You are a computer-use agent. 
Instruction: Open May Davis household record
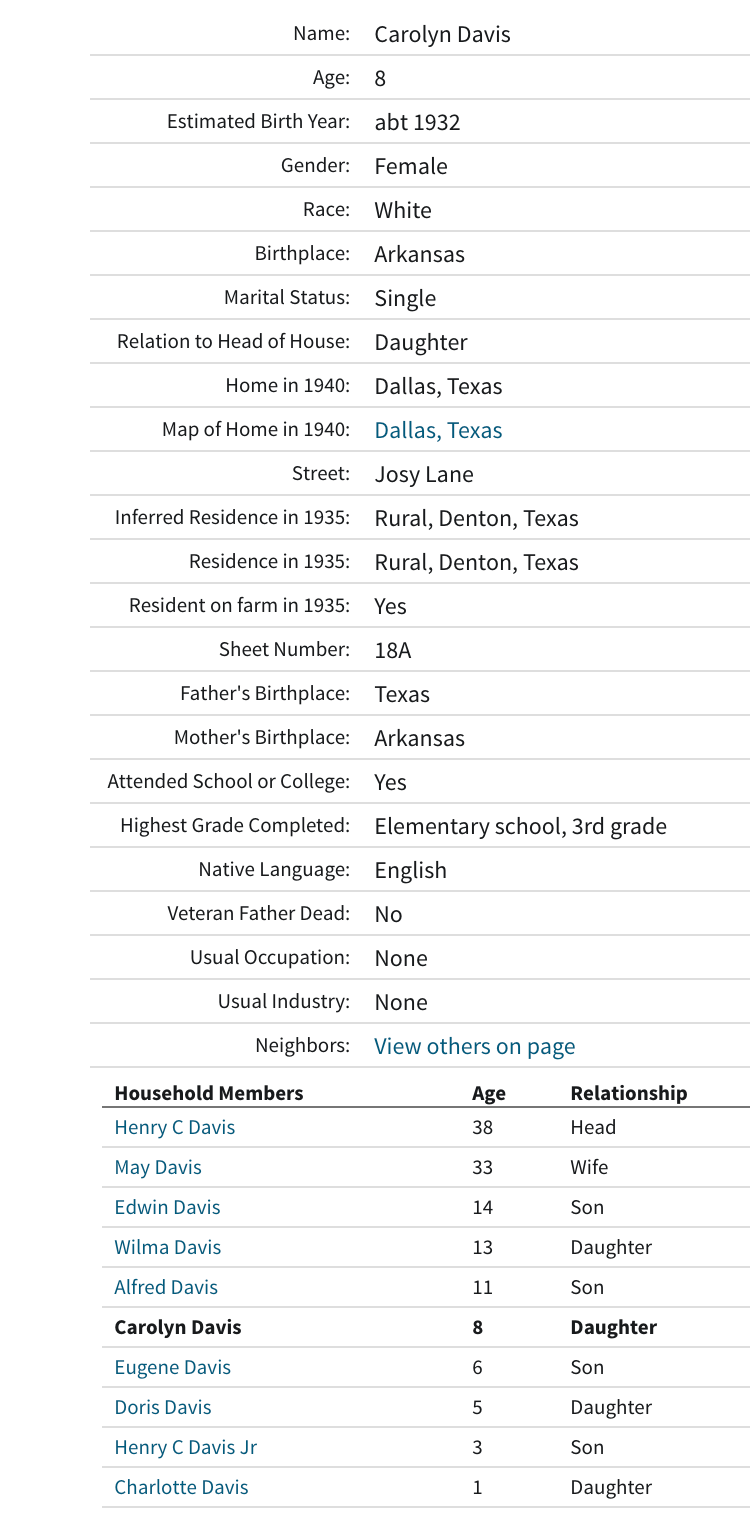pos(158,1167)
